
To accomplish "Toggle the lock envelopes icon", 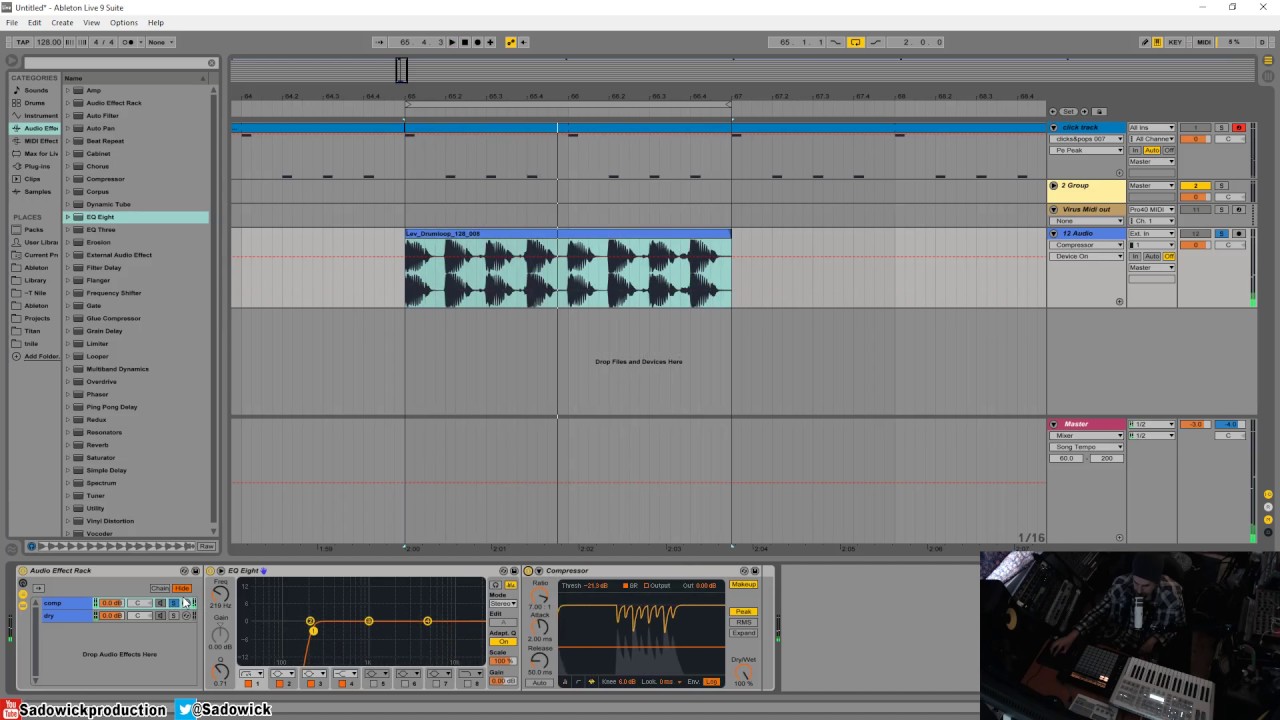I will [x=1099, y=111].
